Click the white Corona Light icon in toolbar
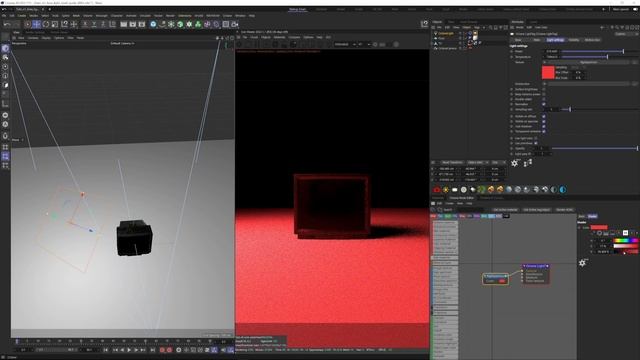Image resolution: width=640 pixels, height=360 pixels. 455,189
